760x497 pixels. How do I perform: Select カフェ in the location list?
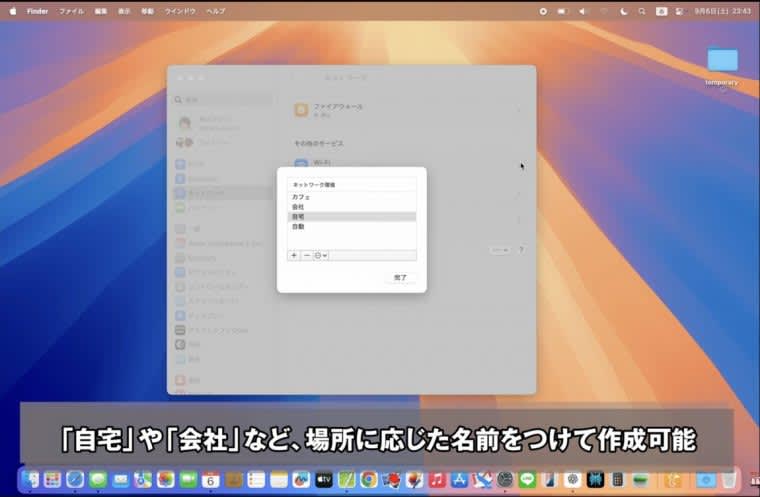pyautogui.click(x=301, y=197)
